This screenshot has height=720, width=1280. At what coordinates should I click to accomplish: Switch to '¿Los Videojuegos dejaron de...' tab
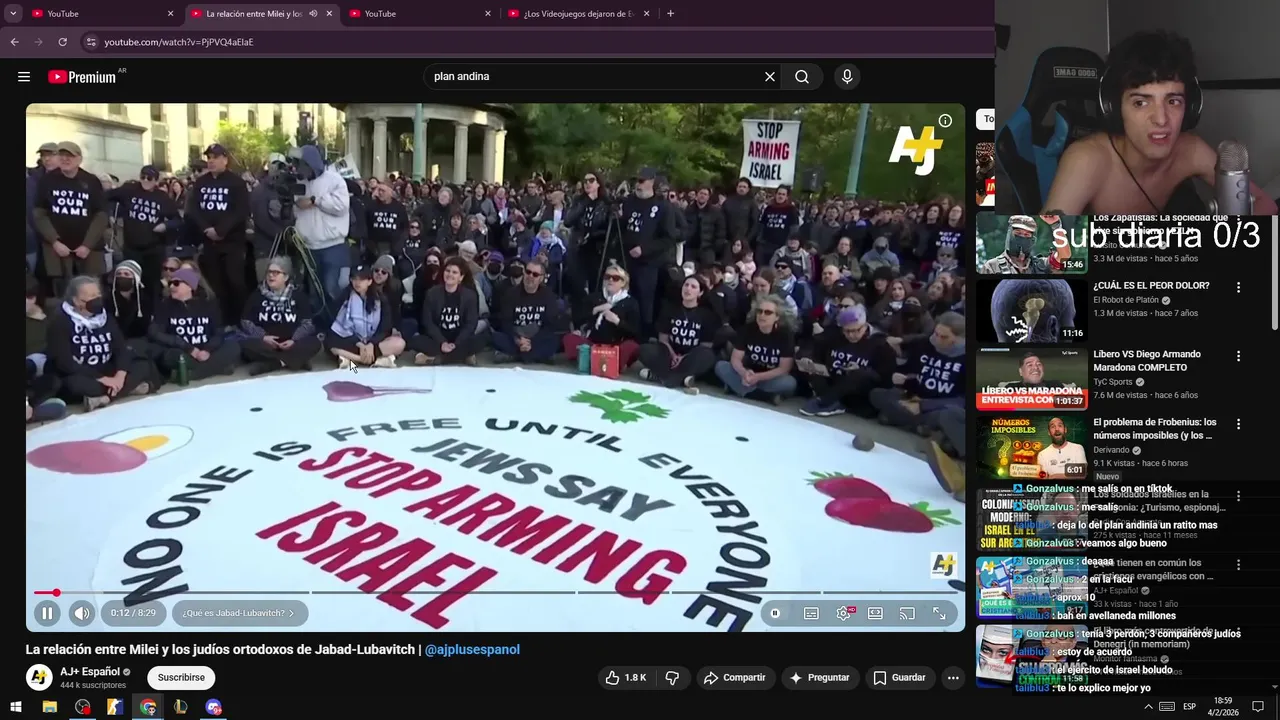pos(578,14)
